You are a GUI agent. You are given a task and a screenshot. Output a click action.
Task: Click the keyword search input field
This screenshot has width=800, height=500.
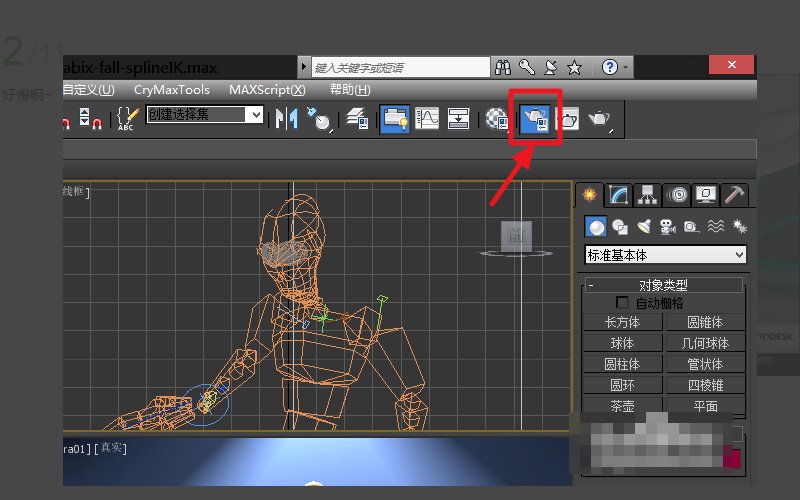pyautogui.click(x=401, y=67)
